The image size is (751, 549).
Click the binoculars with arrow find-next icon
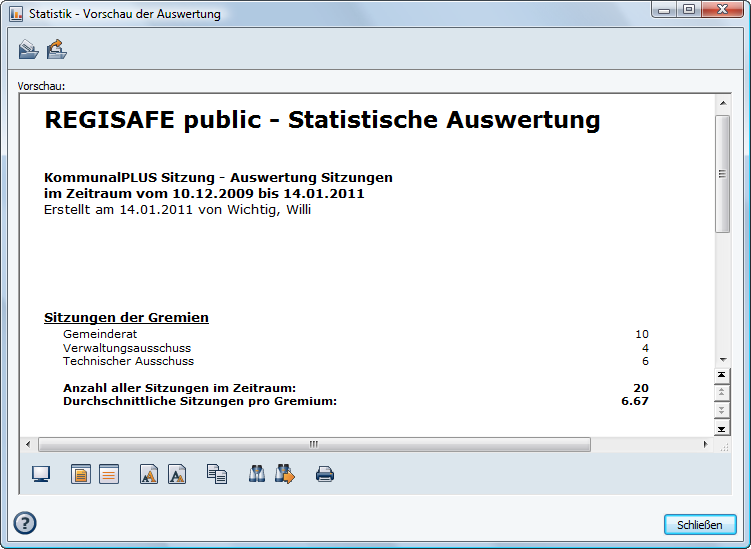click(x=285, y=474)
